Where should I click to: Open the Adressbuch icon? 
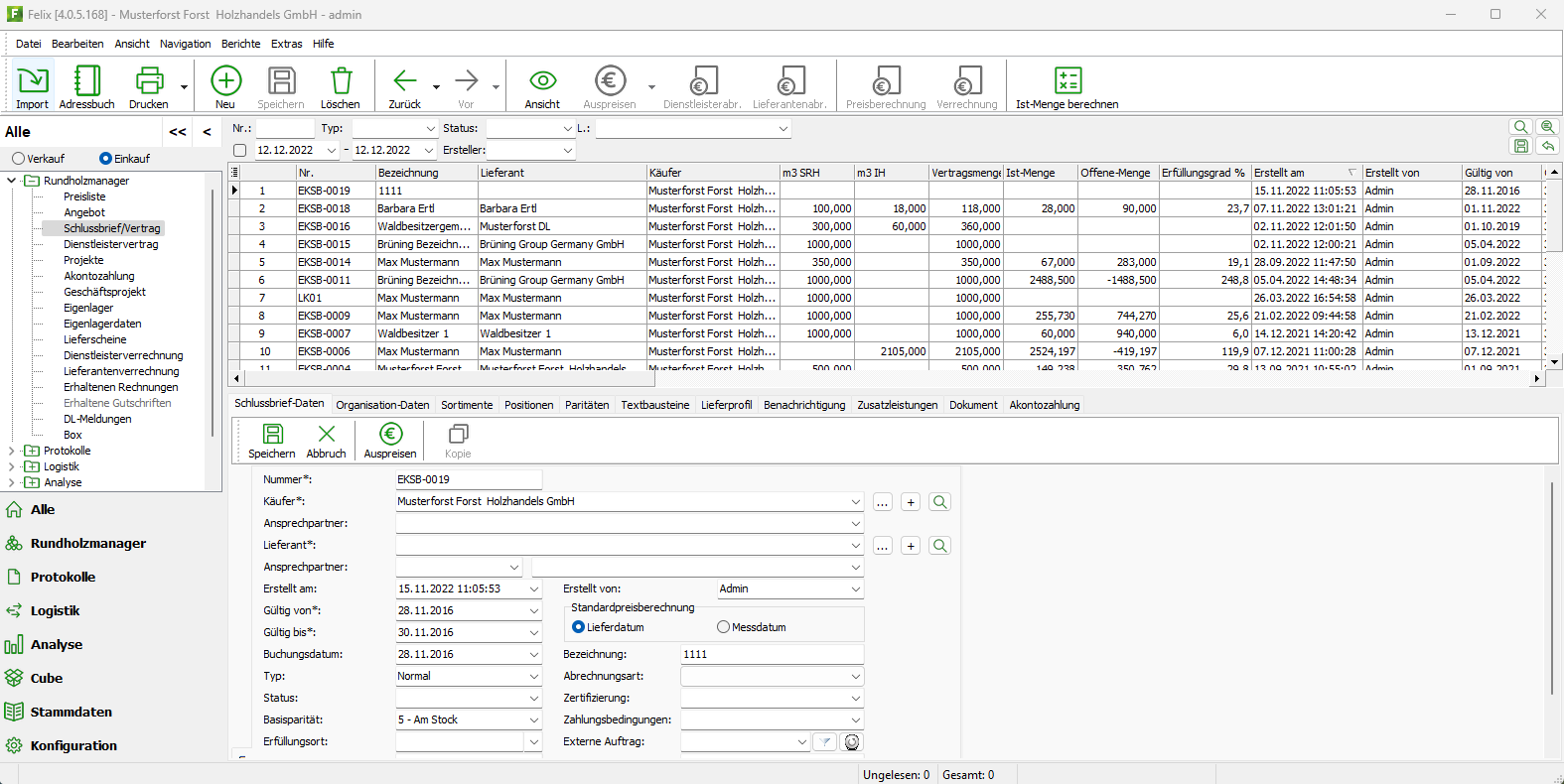tap(86, 81)
